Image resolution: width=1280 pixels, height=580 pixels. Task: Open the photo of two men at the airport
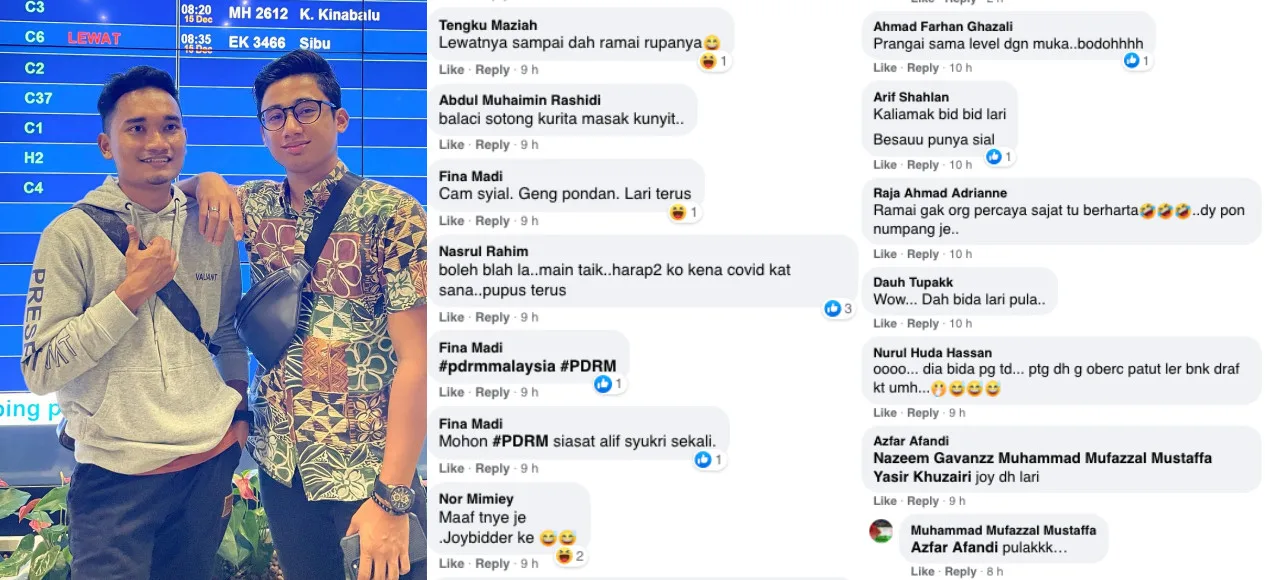coord(213,290)
